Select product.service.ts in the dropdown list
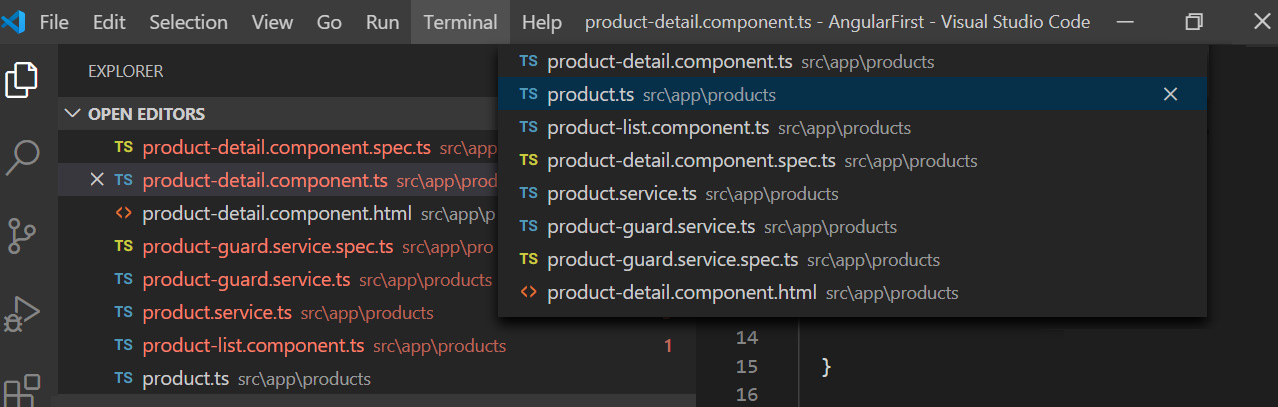Image resolution: width=1278 pixels, height=407 pixels. point(852,194)
